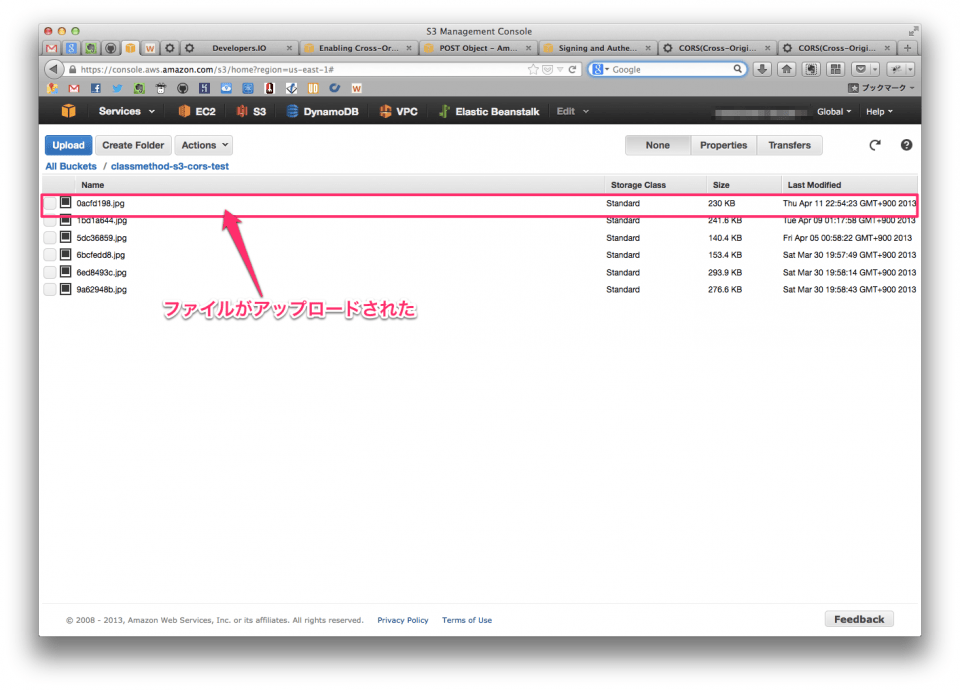
Task: Open the address bar history dropdown arrow
Action: click(x=560, y=69)
